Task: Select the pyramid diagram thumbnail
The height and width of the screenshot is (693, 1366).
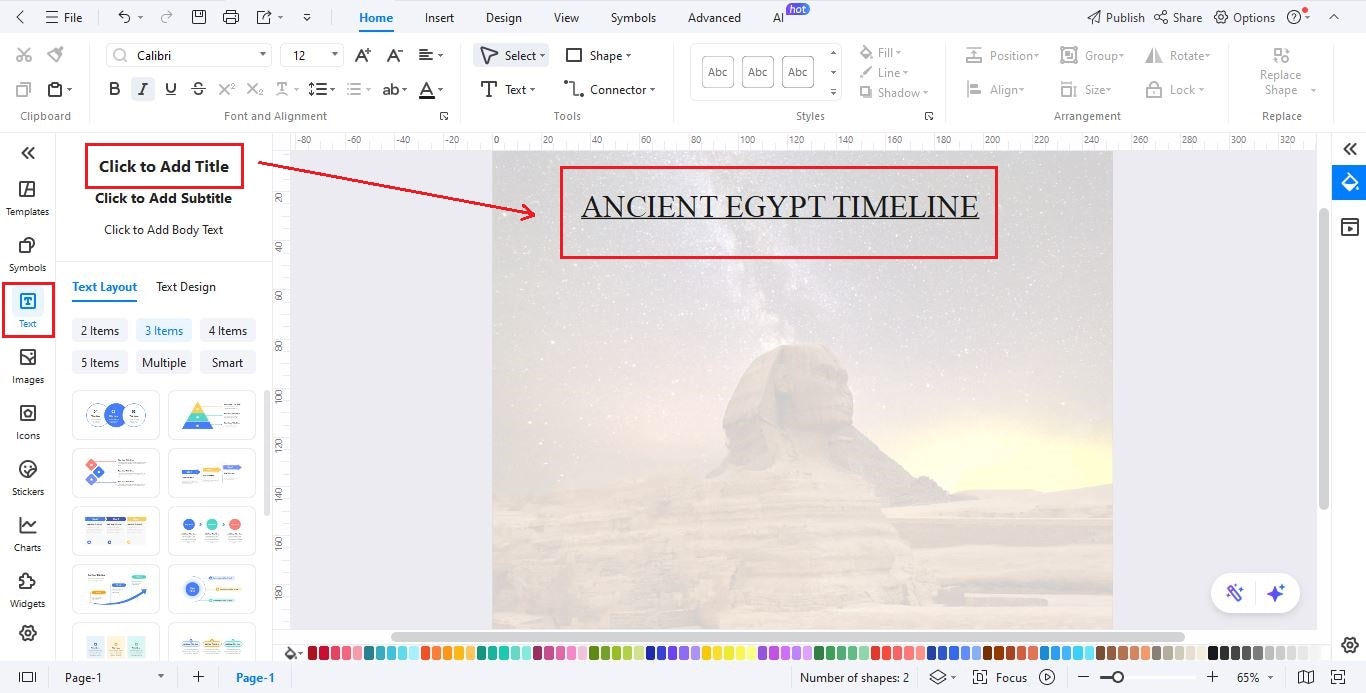Action: pos(212,414)
